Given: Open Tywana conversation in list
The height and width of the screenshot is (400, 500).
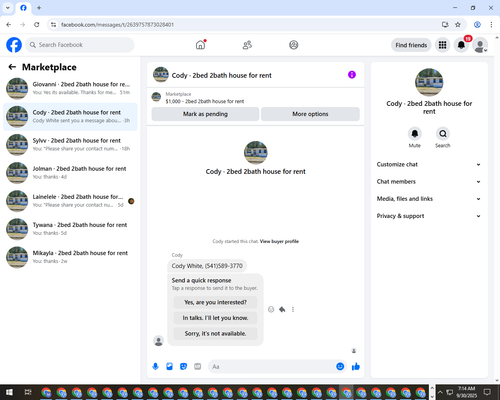Looking at the screenshot, I should point(70,229).
